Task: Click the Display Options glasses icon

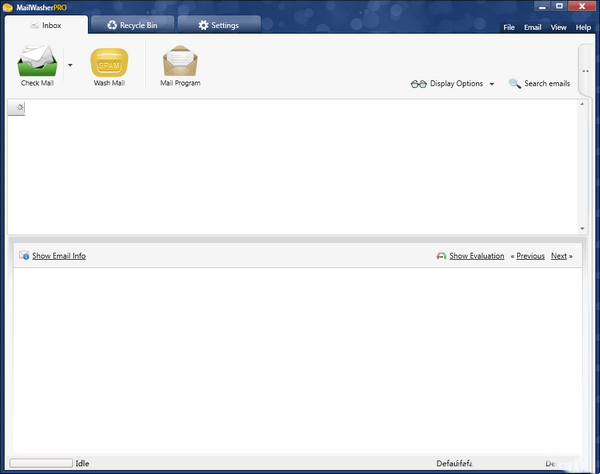Action: [x=419, y=84]
